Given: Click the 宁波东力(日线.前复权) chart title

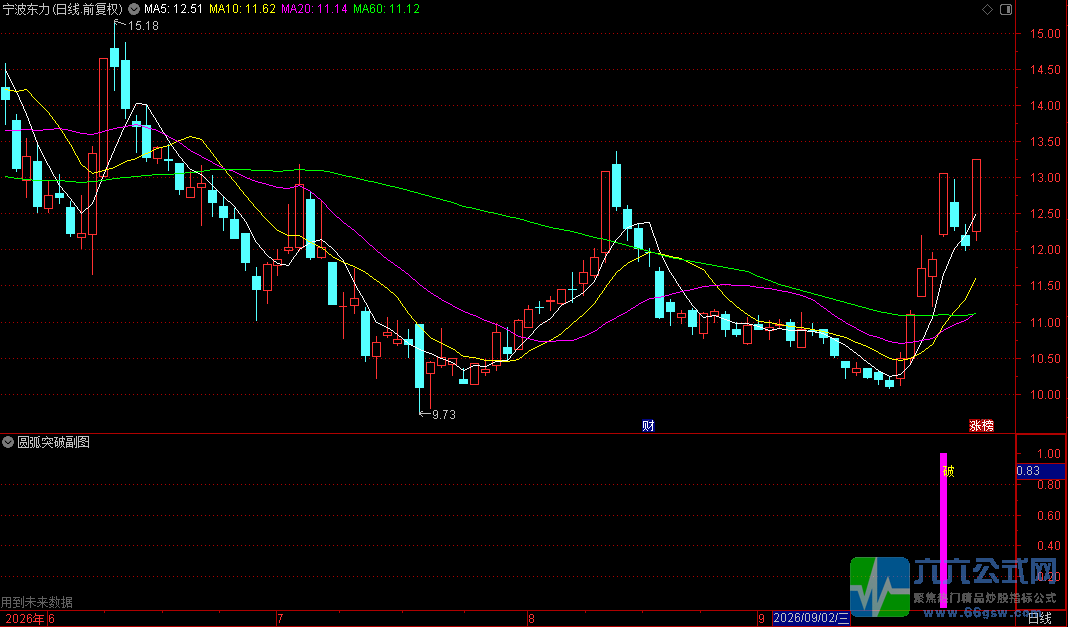Looking at the screenshot, I should point(63,9).
